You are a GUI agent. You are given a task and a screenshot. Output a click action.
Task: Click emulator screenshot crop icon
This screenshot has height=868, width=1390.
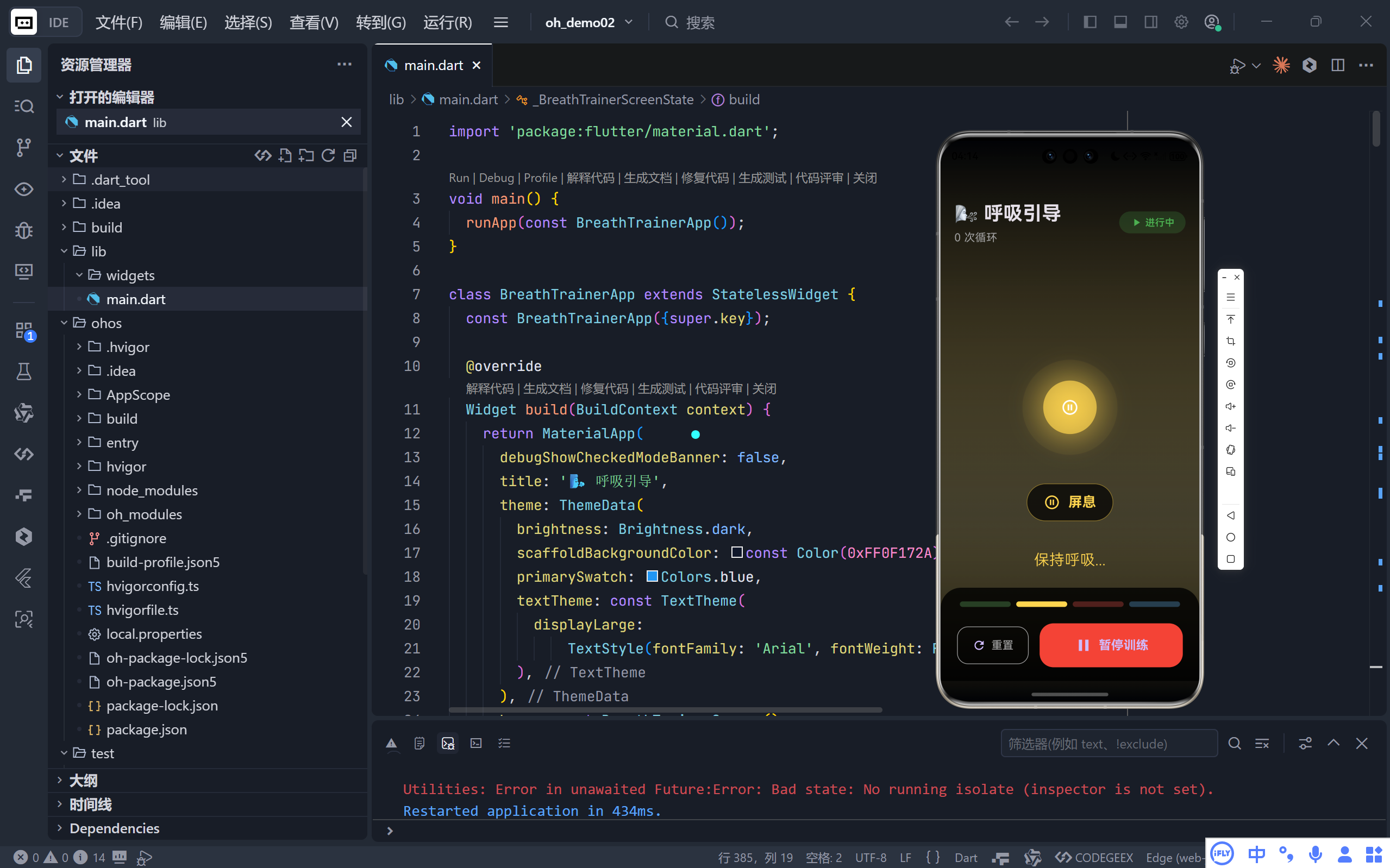(1230, 341)
